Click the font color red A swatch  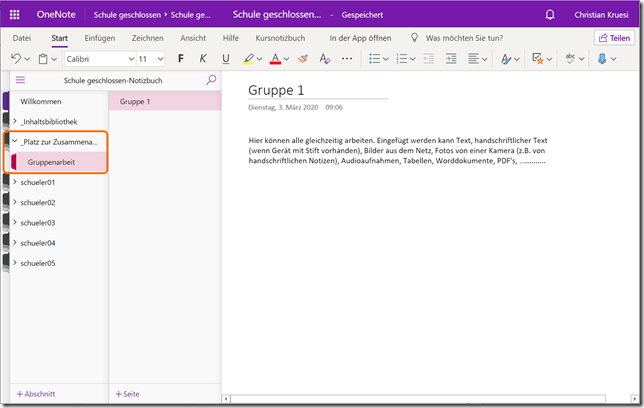point(275,59)
